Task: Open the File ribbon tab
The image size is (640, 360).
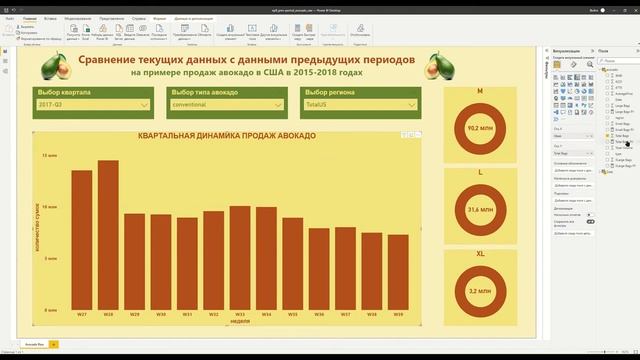Action: 10,19
